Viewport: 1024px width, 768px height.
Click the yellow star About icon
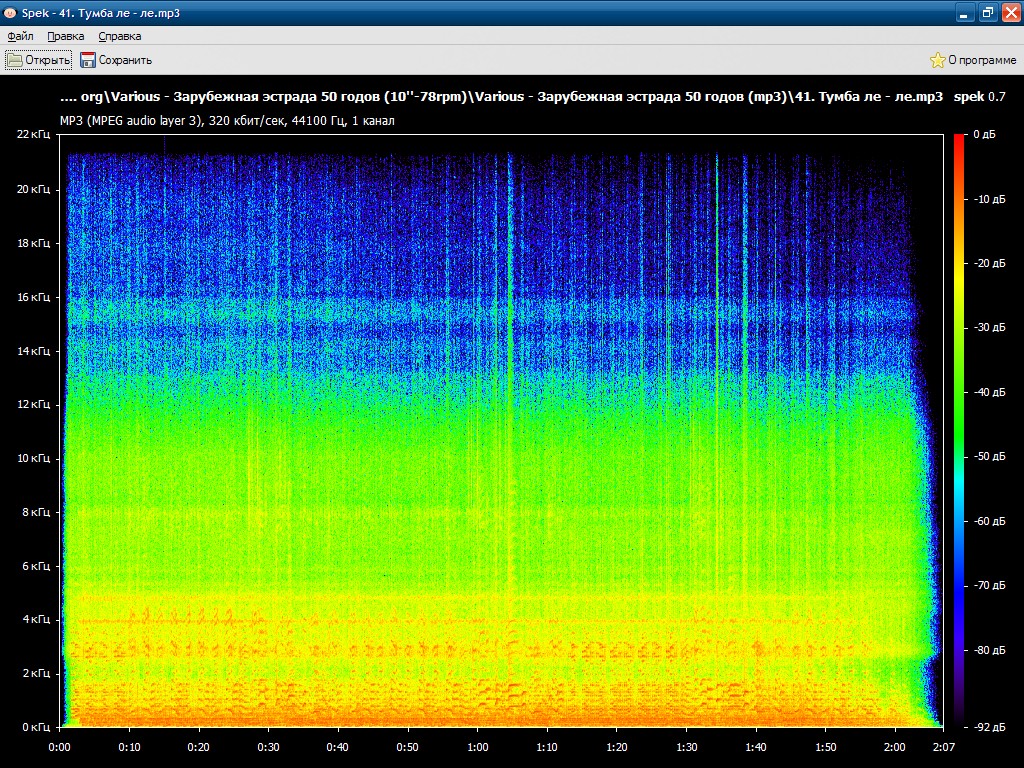[x=937, y=60]
